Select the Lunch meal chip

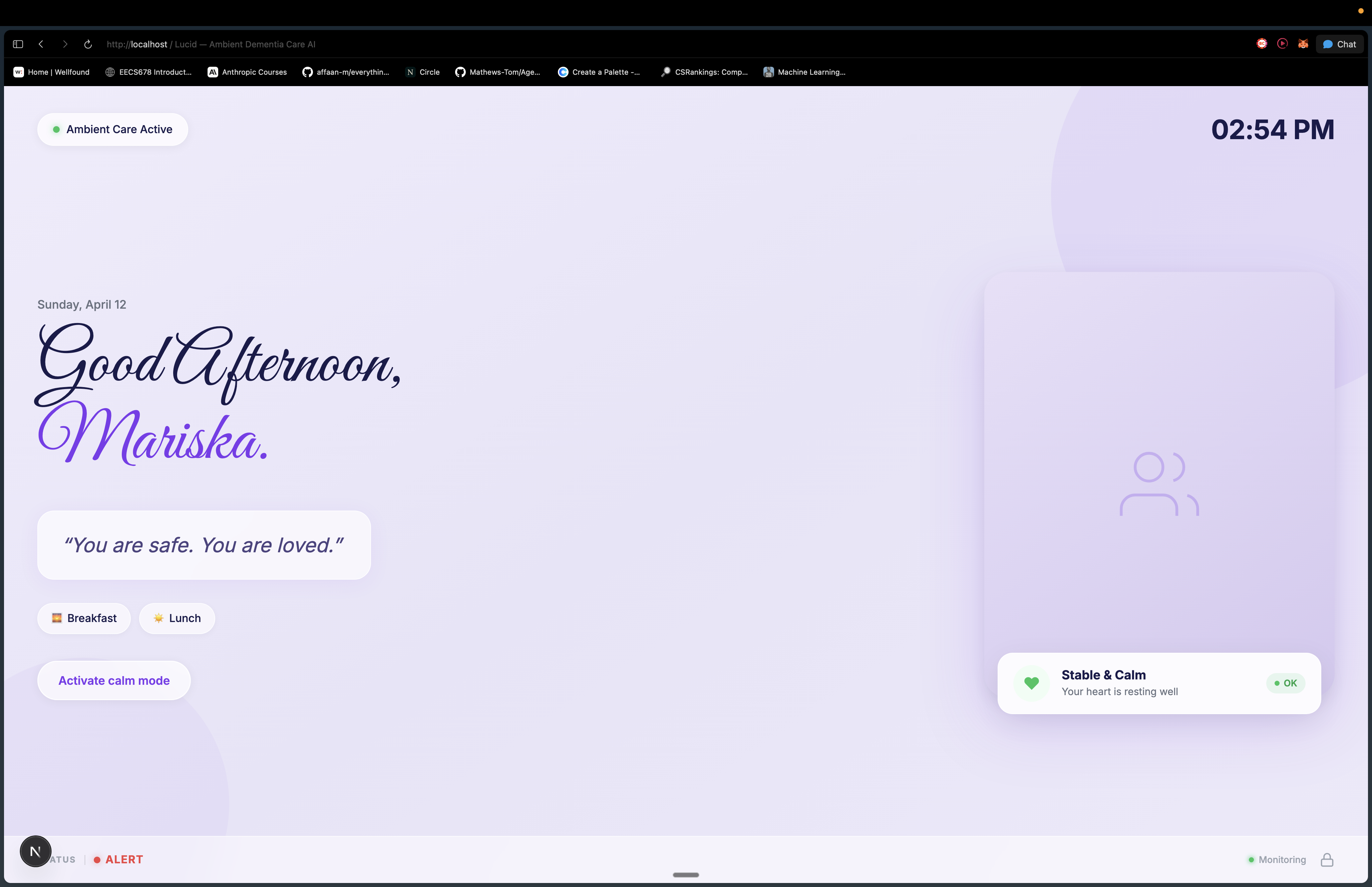pyautogui.click(x=177, y=618)
